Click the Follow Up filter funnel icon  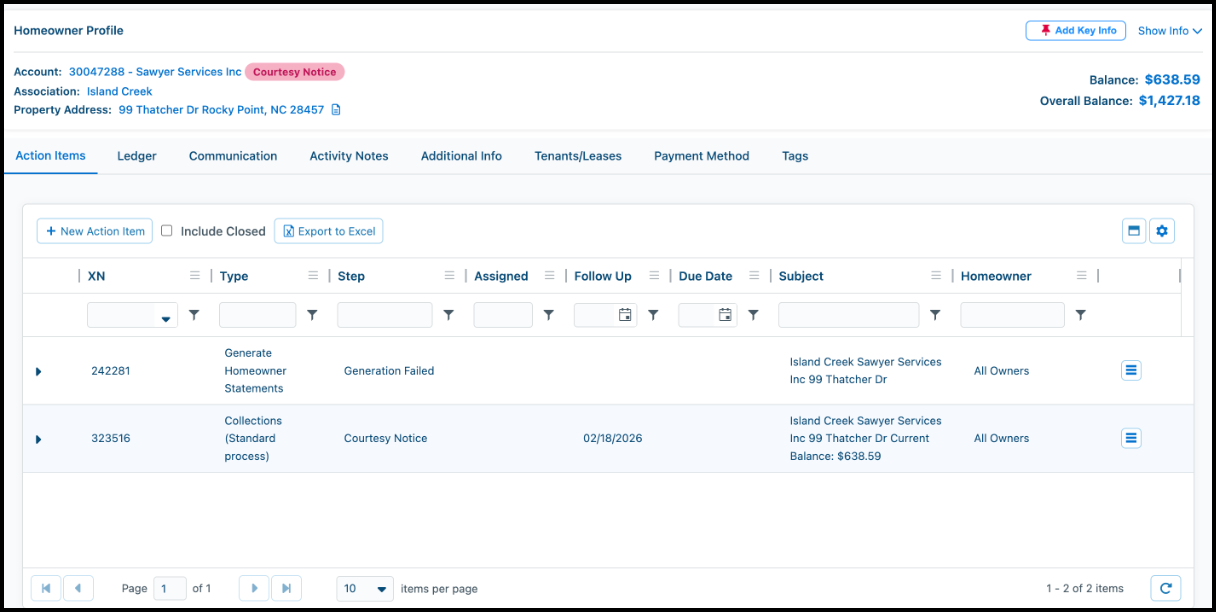click(x=653, y=315)
